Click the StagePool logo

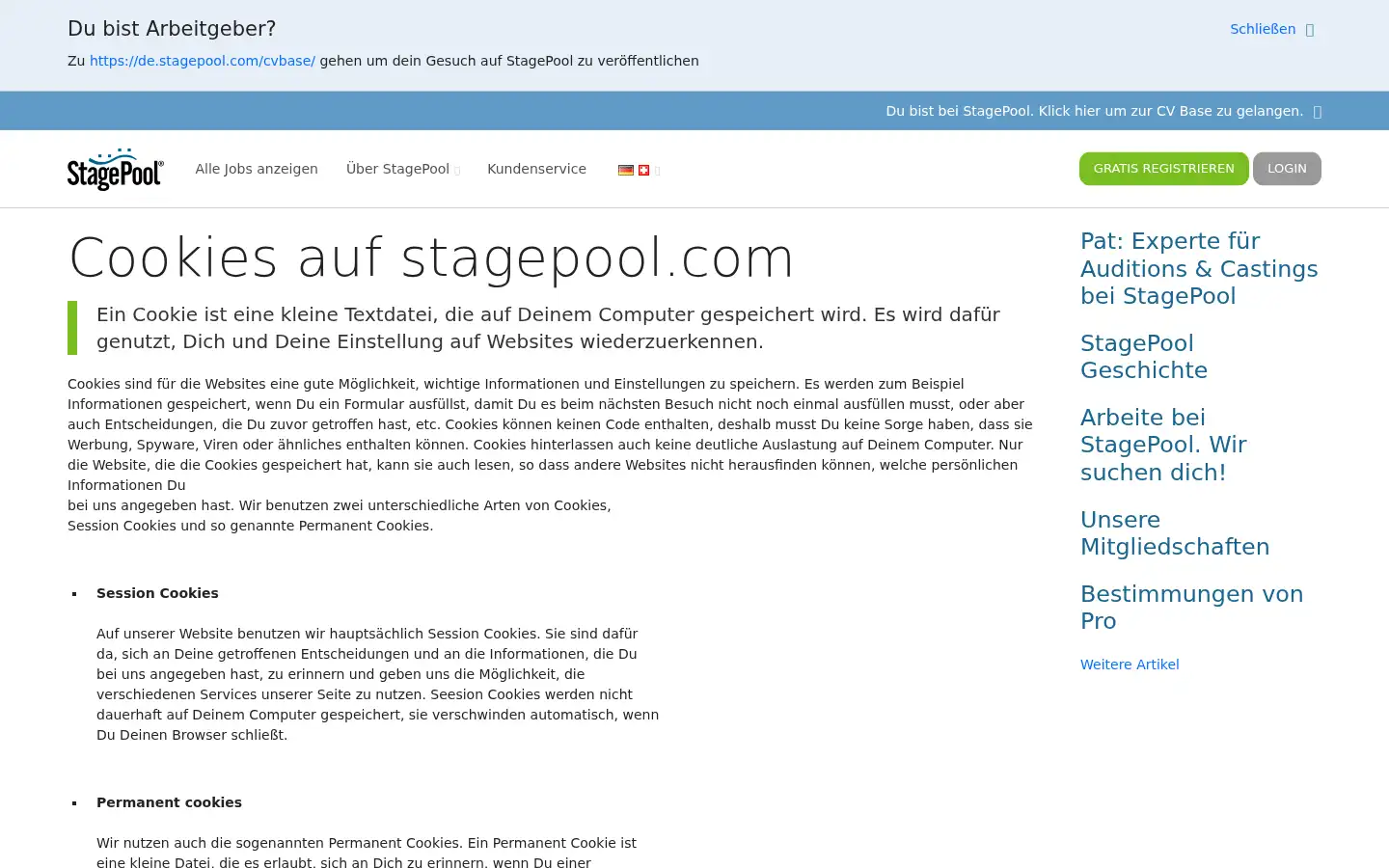(x=116, y=169)
